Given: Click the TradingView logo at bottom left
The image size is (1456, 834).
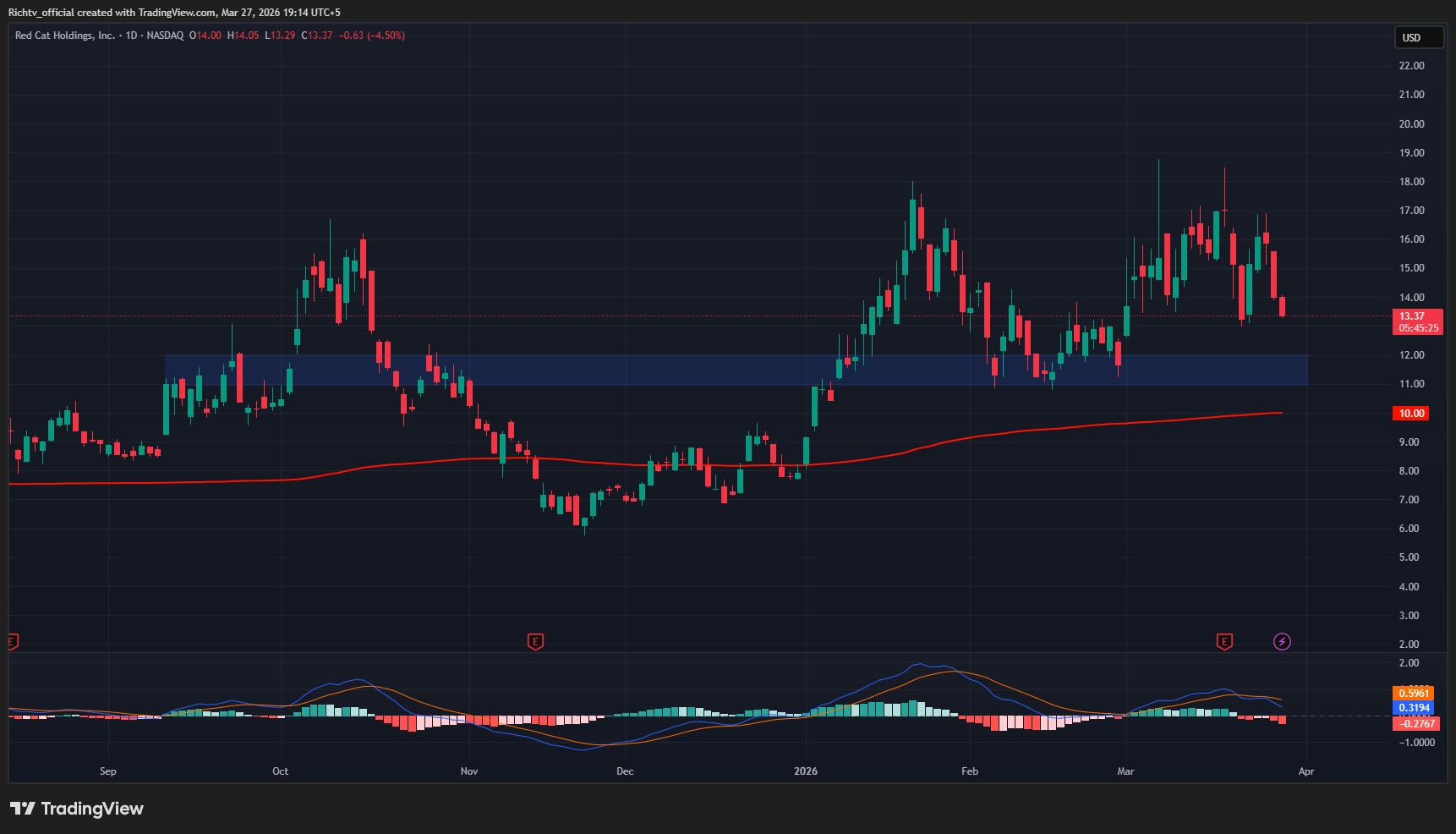Looking at the screenshot, I should [x=77, y=809].
